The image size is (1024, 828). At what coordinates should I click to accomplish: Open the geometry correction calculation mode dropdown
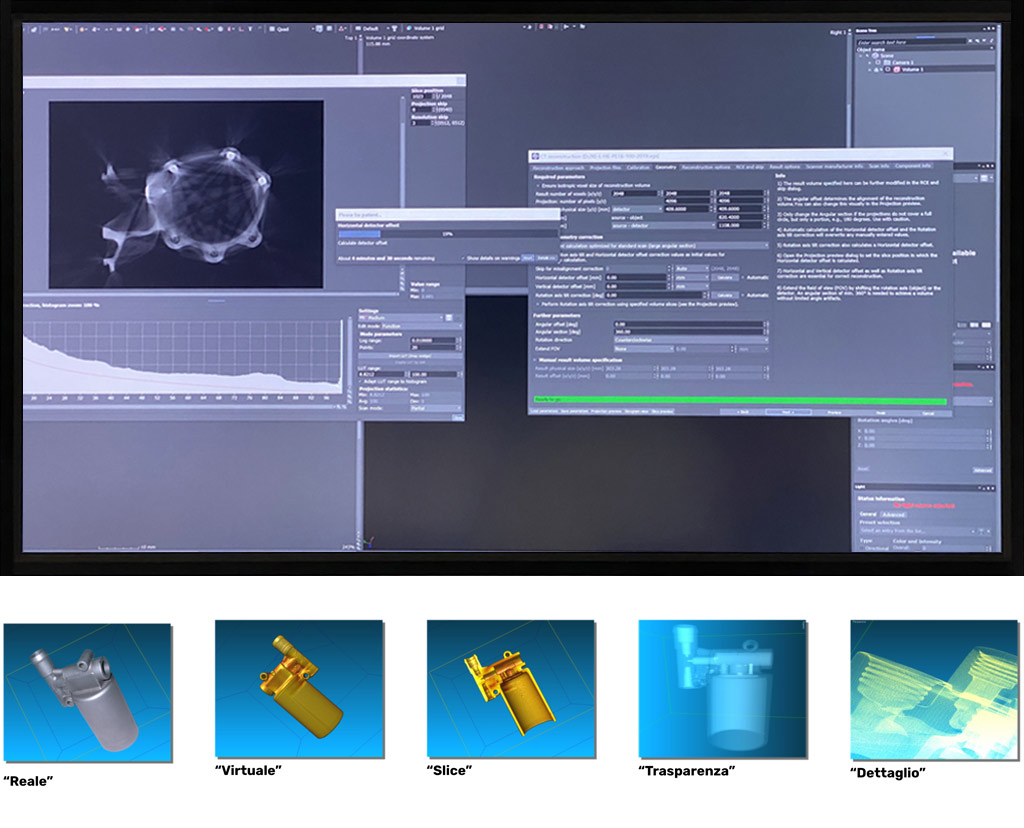[x=664, y=246]
